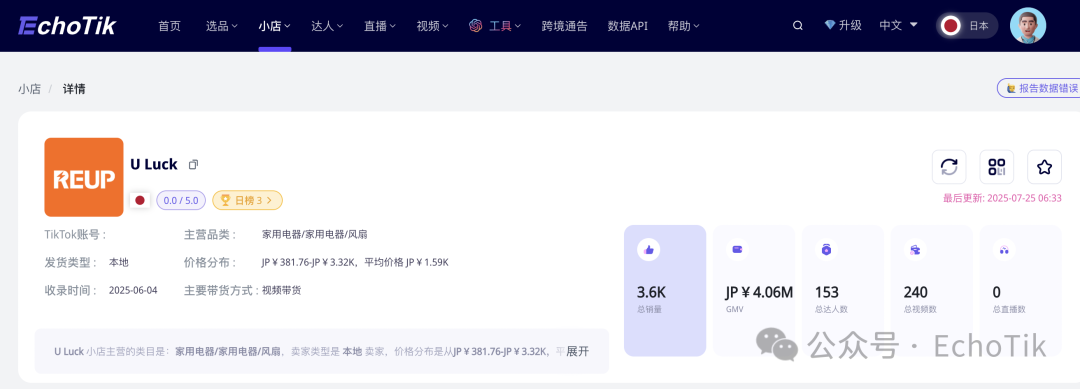Viewport: 1080px width, 389px height.
Task: Click the 本地 发货类型 value
Action: (118, 262)
